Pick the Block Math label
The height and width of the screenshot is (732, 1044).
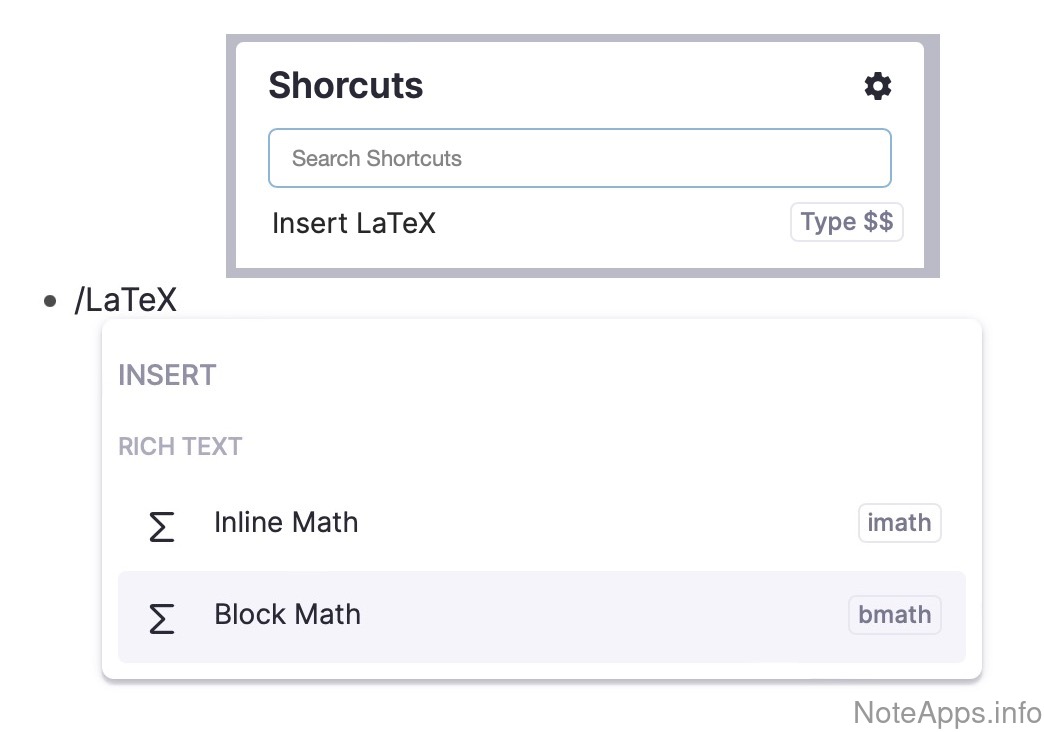click(x=288, y=614)
